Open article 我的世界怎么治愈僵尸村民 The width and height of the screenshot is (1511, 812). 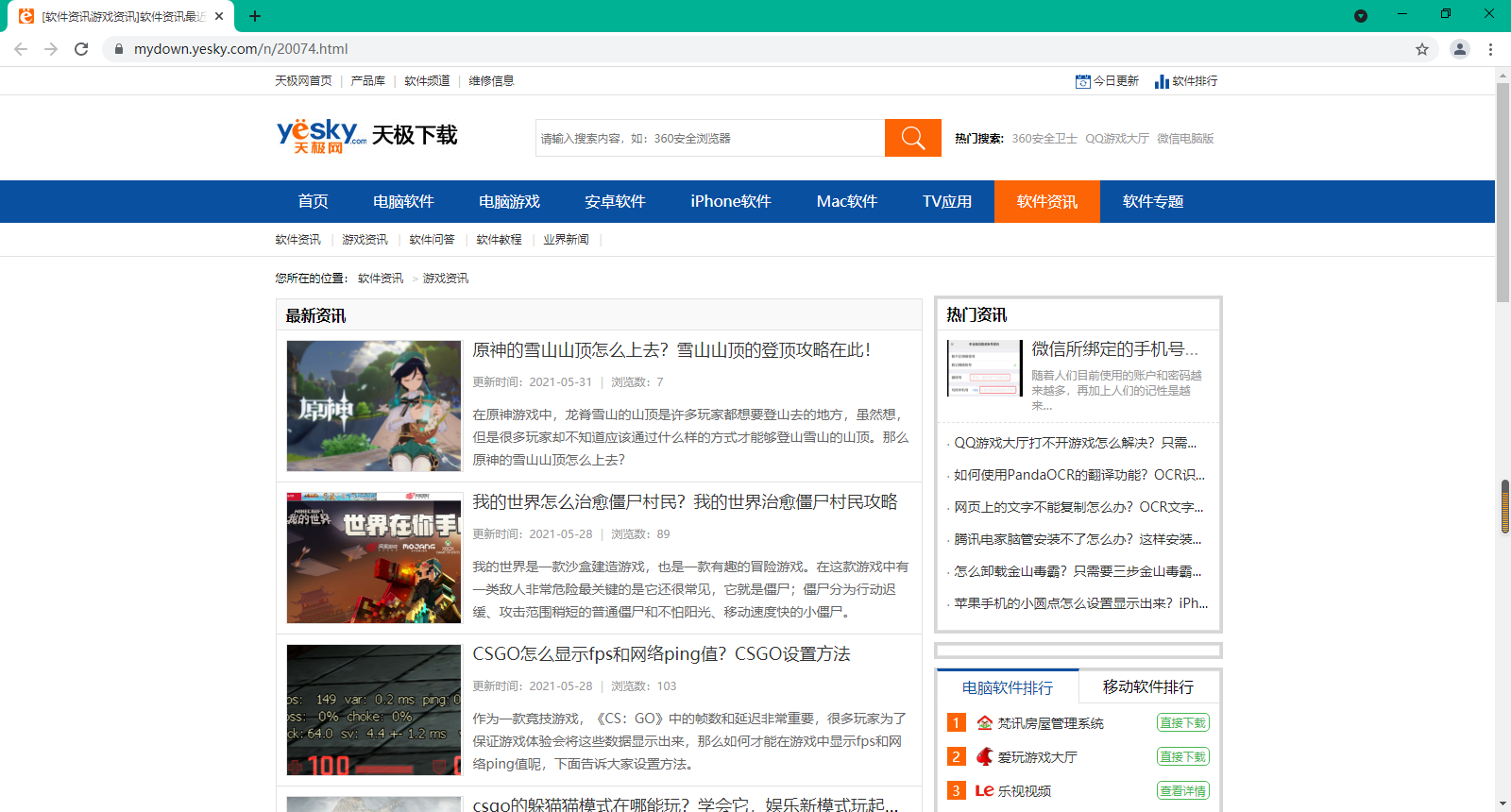click(685, 502)
